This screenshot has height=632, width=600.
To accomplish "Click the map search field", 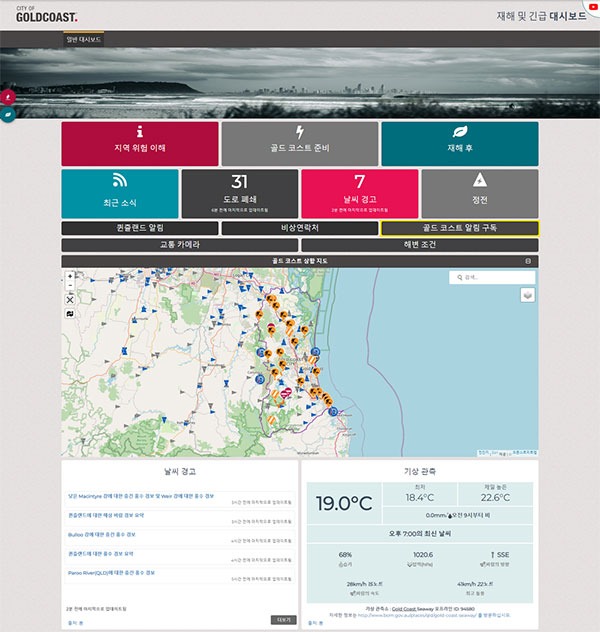I will pos(492,277).
